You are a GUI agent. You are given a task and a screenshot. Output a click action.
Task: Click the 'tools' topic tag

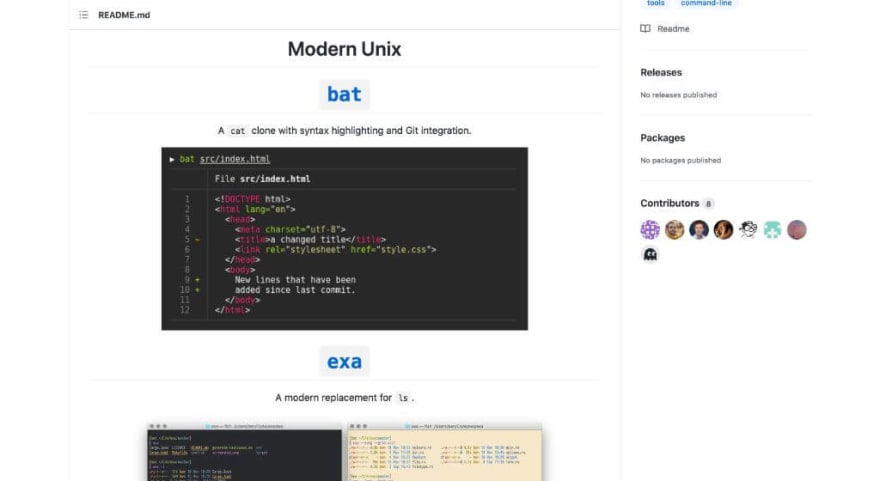click(656, 3)
